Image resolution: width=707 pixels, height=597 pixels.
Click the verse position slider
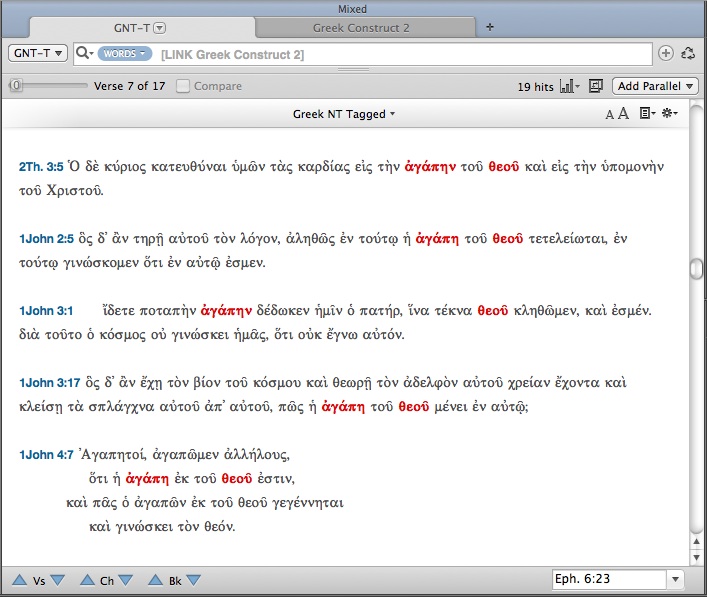pos(47,87)
